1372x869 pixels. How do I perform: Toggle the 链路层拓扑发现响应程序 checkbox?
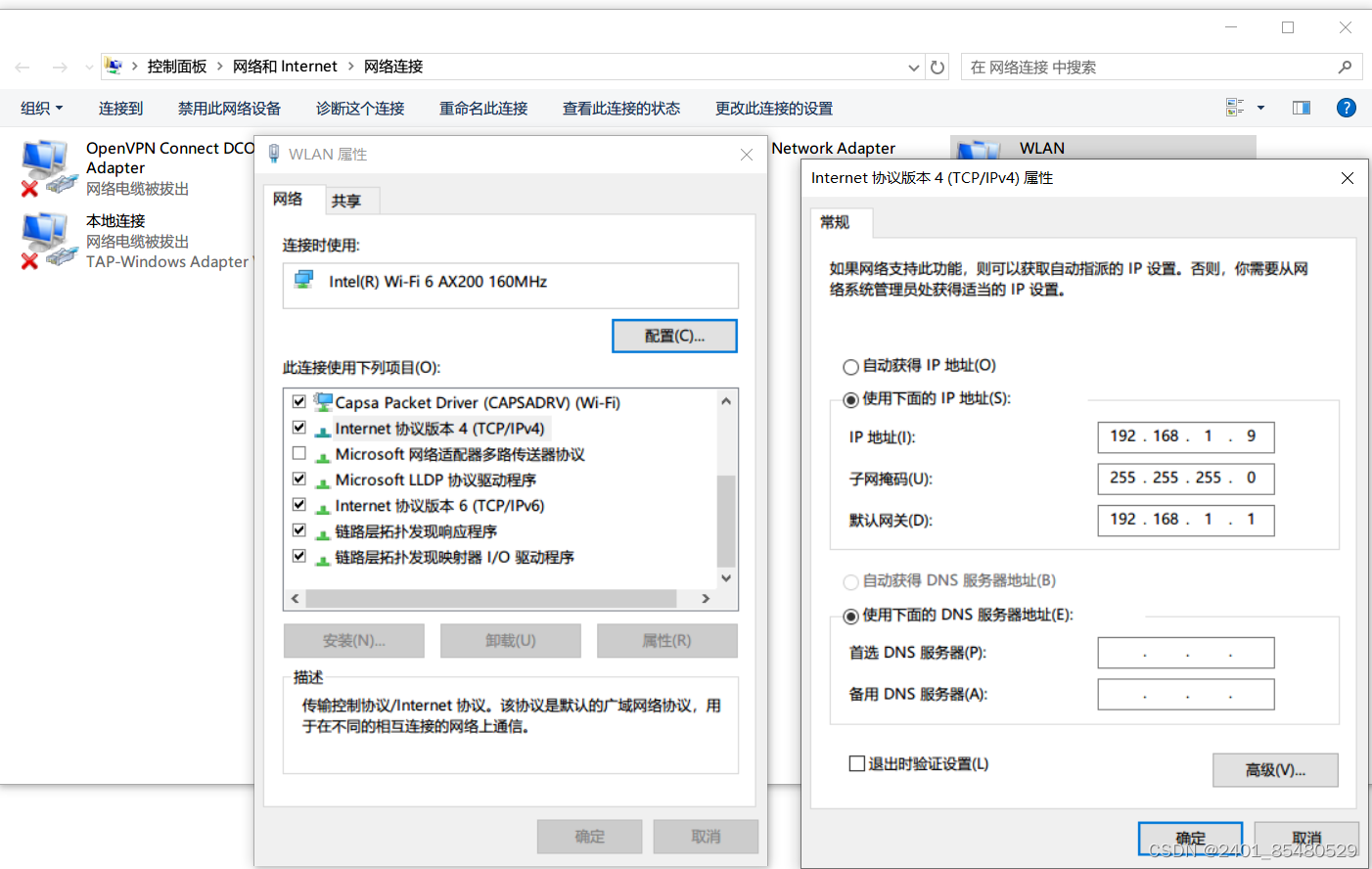tap(299, 530)
